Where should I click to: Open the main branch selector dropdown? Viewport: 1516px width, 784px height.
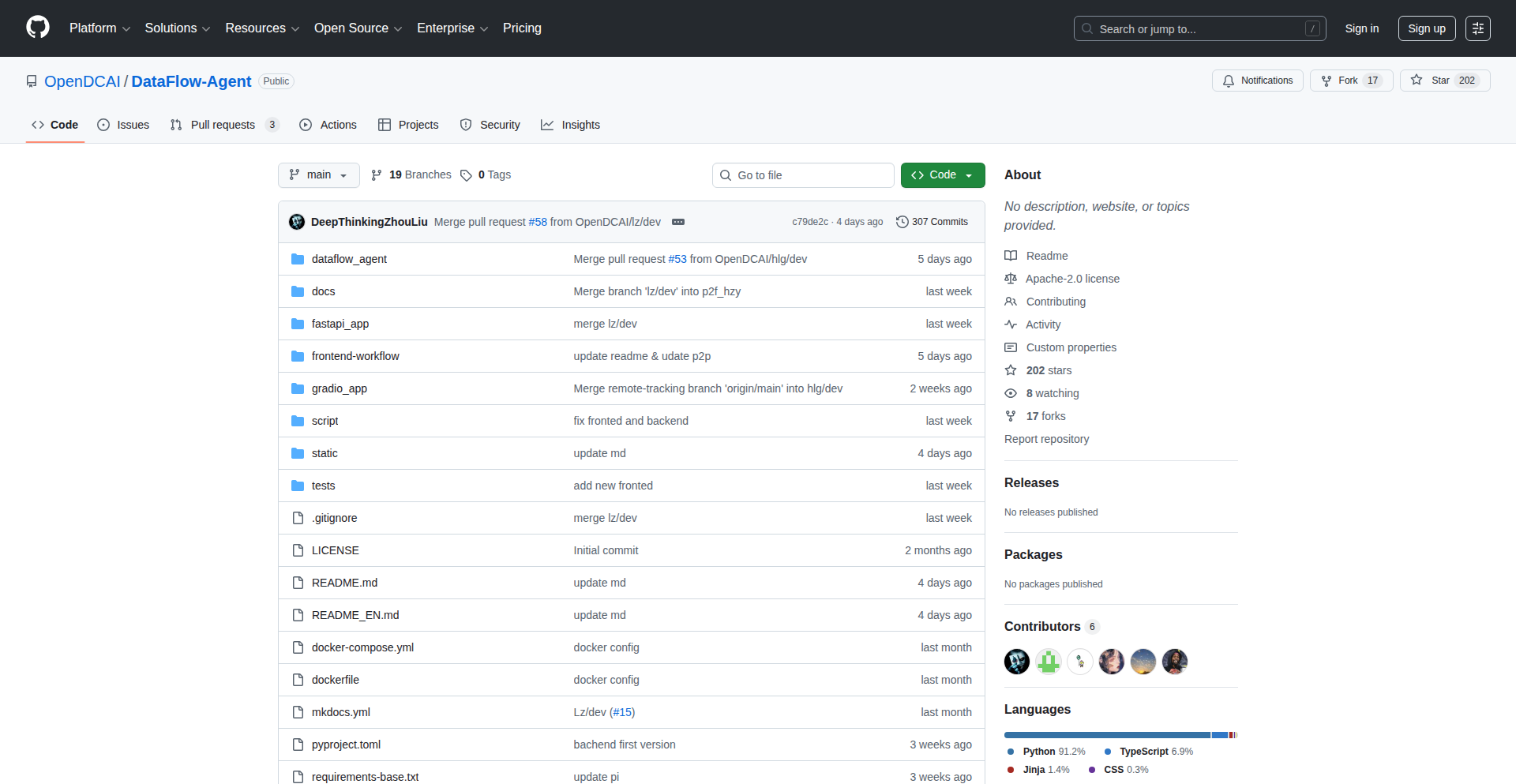tap(318, 175)
